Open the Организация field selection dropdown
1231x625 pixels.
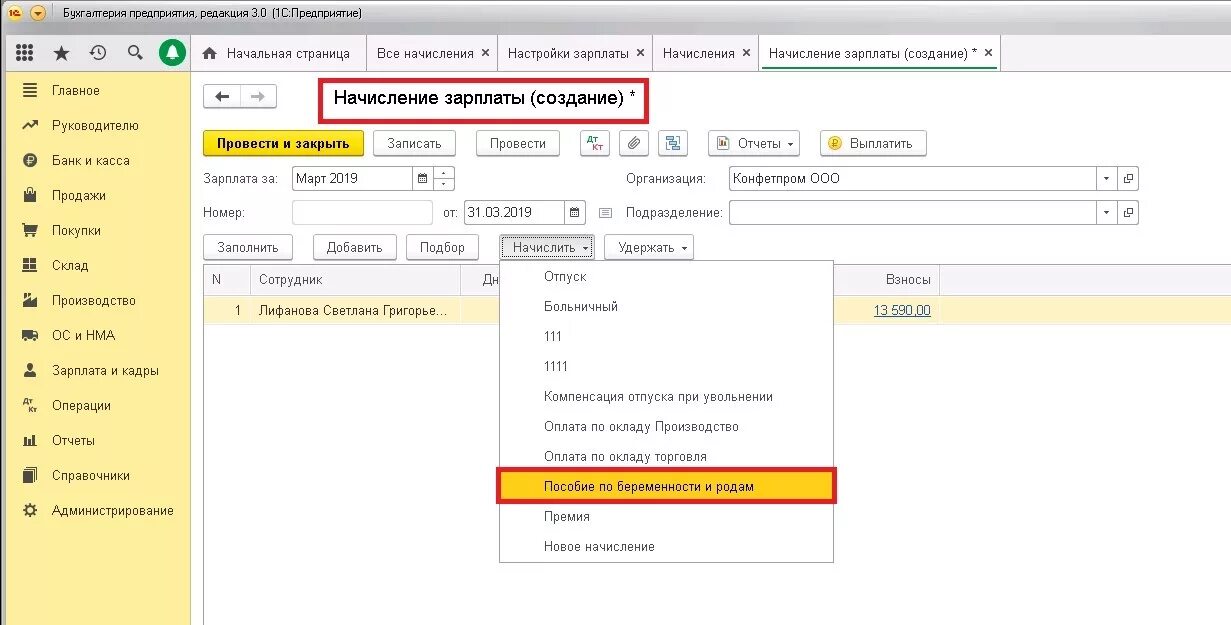1106,178
